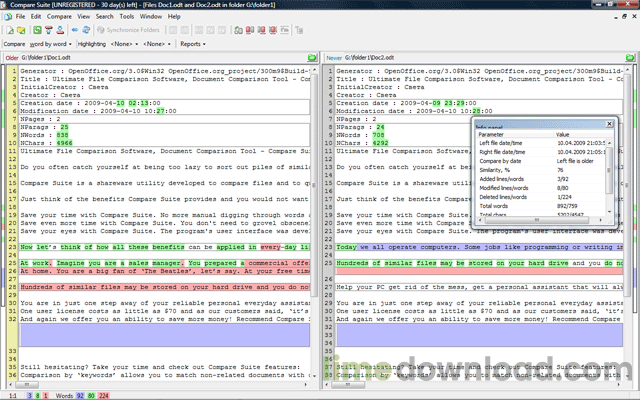Open the 'word by word' compare dropdown

[50, 44]
